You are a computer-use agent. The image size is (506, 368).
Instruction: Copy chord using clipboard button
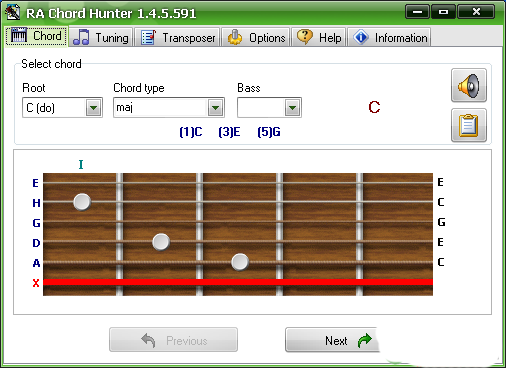[469, 125]
